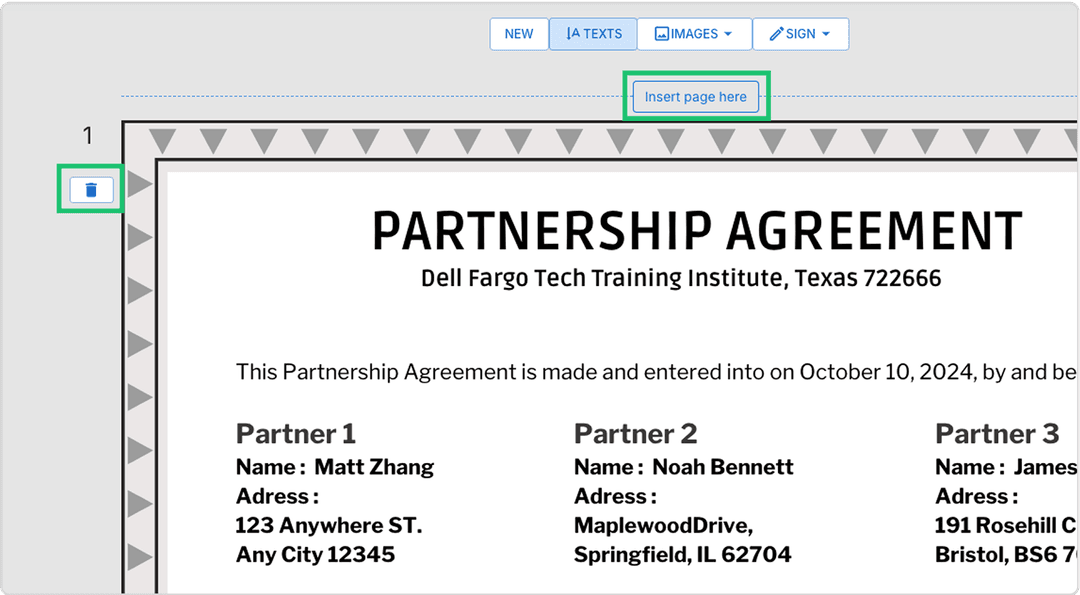The width and height of the screenshot is (1080, 595).
Task: Click the 123 Anywhere ST. address line
Action: 328,525
